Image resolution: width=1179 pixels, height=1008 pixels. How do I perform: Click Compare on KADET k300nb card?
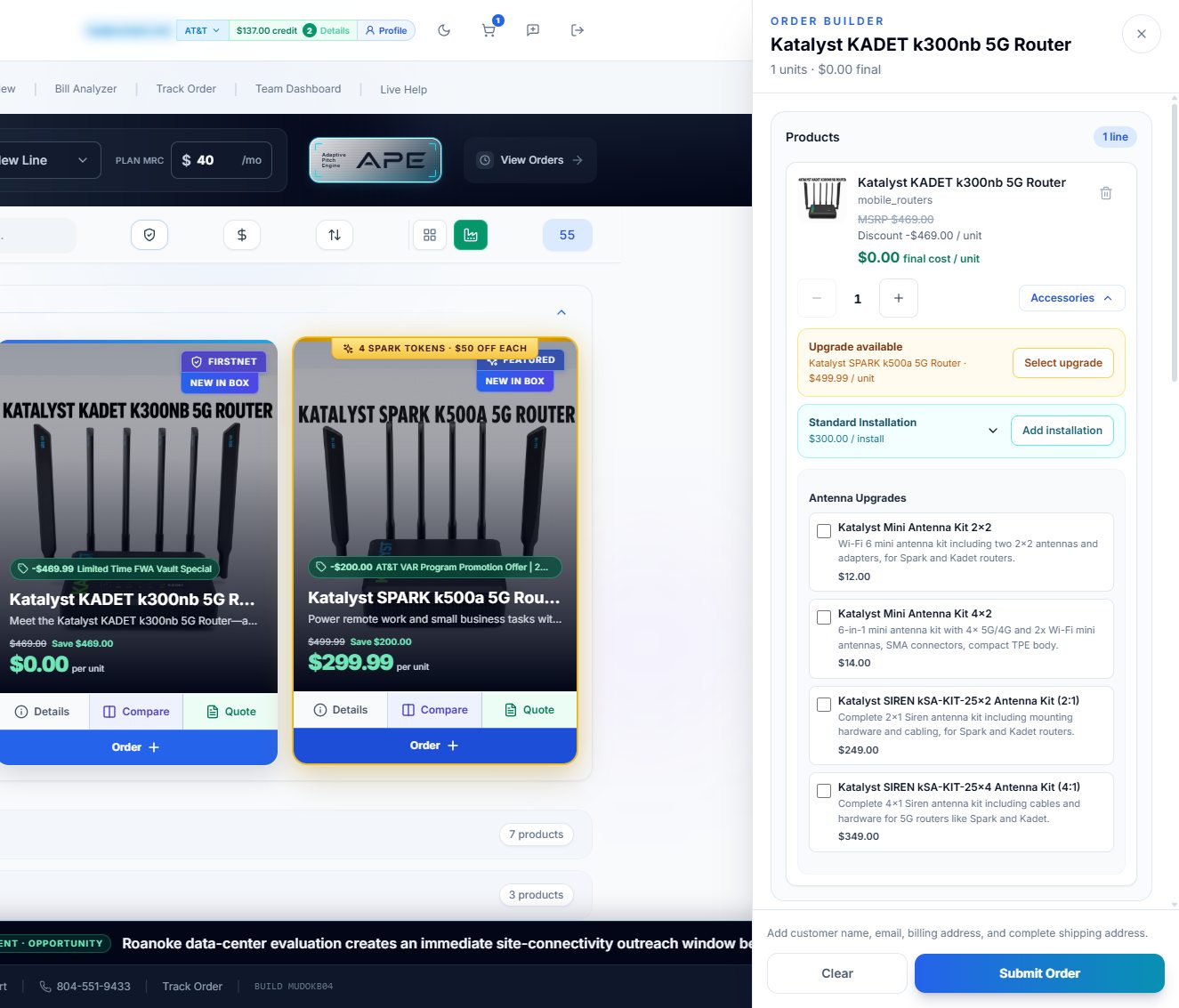(136, 712)
